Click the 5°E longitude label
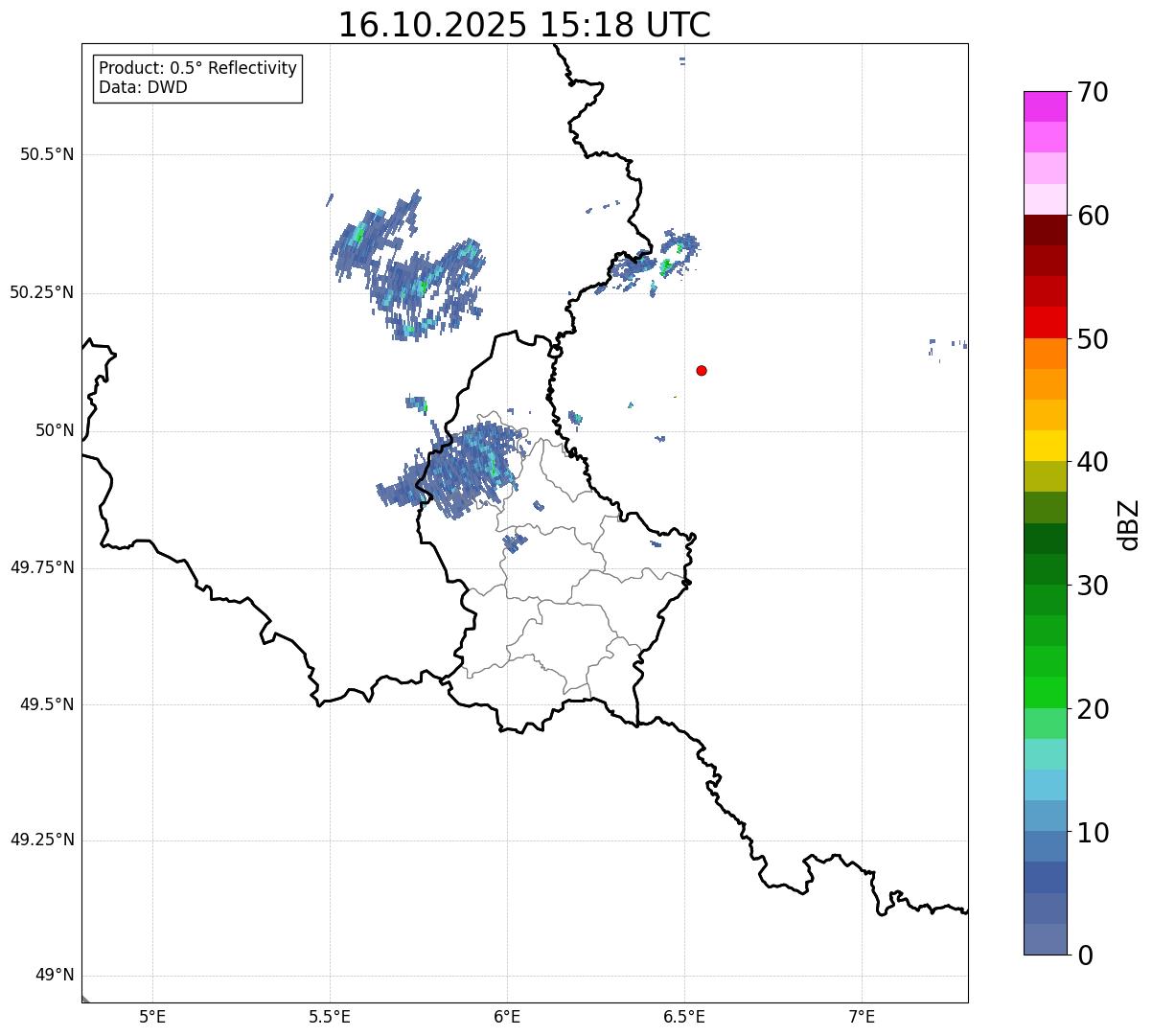This screenshot has width=1152, height=1036. coord(152,1016)
